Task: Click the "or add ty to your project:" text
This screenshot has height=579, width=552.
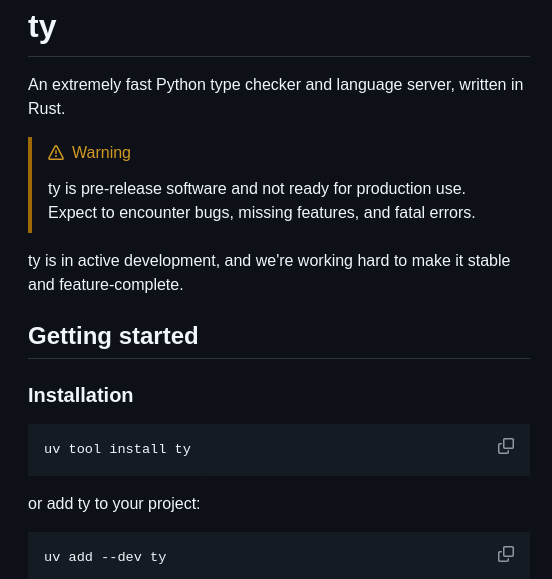Action: pyautogui.click(x=114, y=504)
